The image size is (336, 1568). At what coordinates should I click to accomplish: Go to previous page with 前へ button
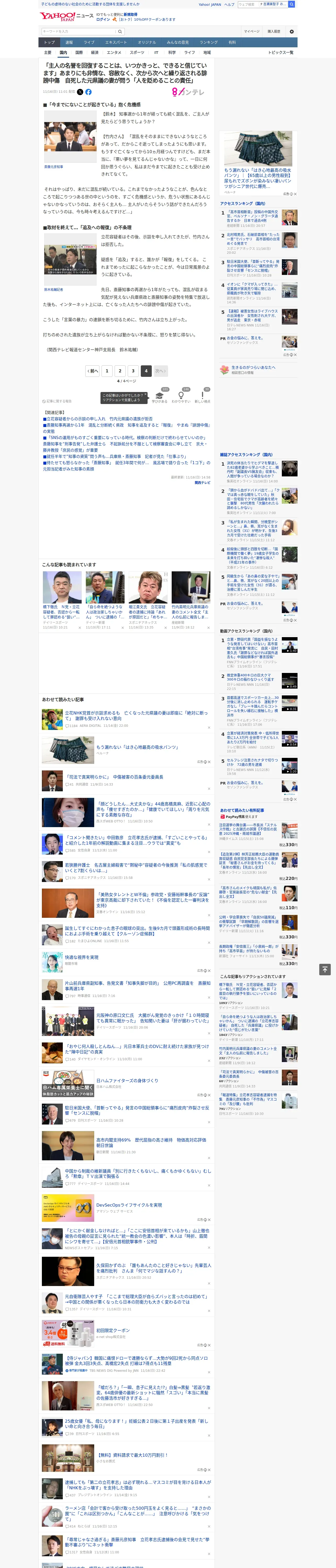[93, 371]
